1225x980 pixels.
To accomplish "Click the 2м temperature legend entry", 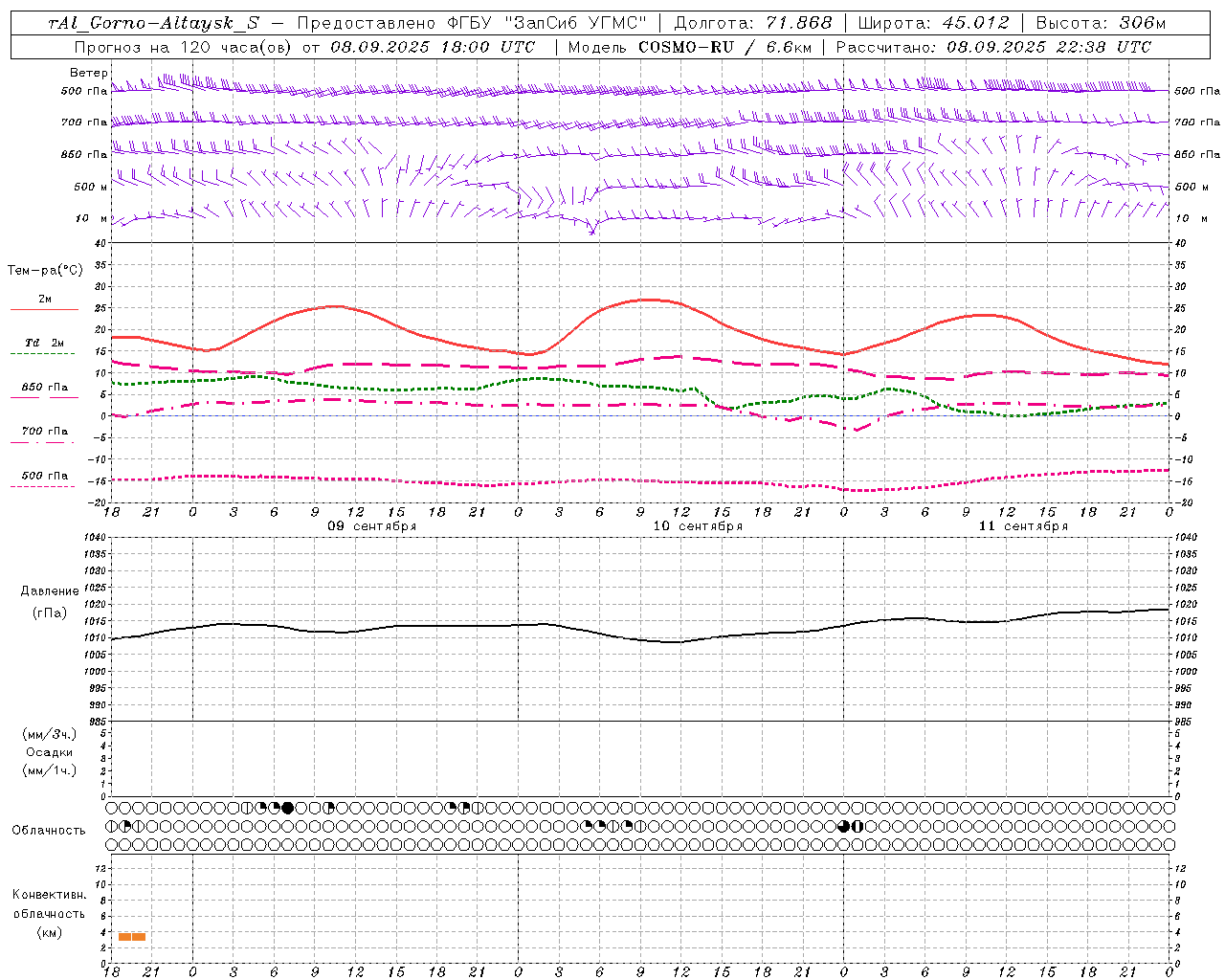I will [x=45, y=300].
